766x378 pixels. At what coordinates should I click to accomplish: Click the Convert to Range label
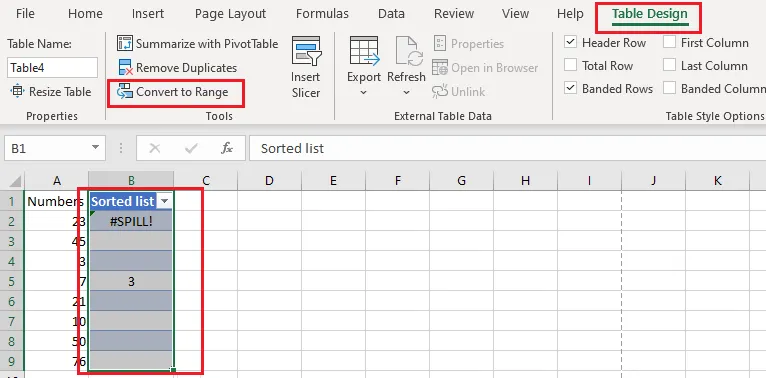tap(182, 91)
